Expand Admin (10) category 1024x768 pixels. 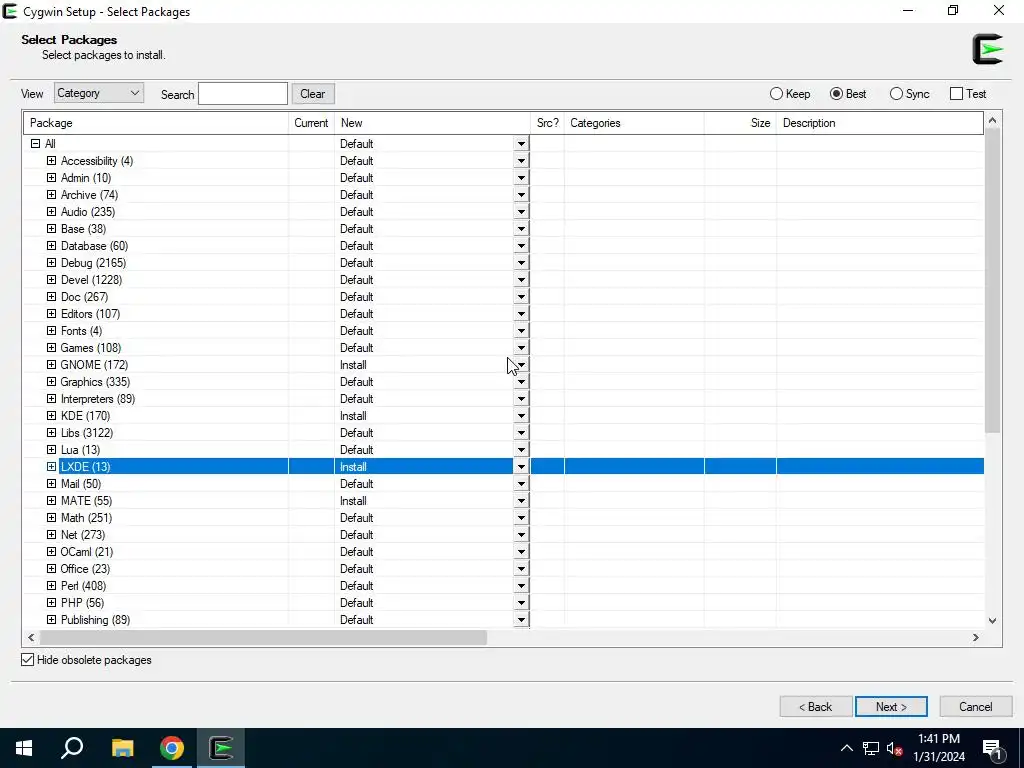[x=52, y=178]
